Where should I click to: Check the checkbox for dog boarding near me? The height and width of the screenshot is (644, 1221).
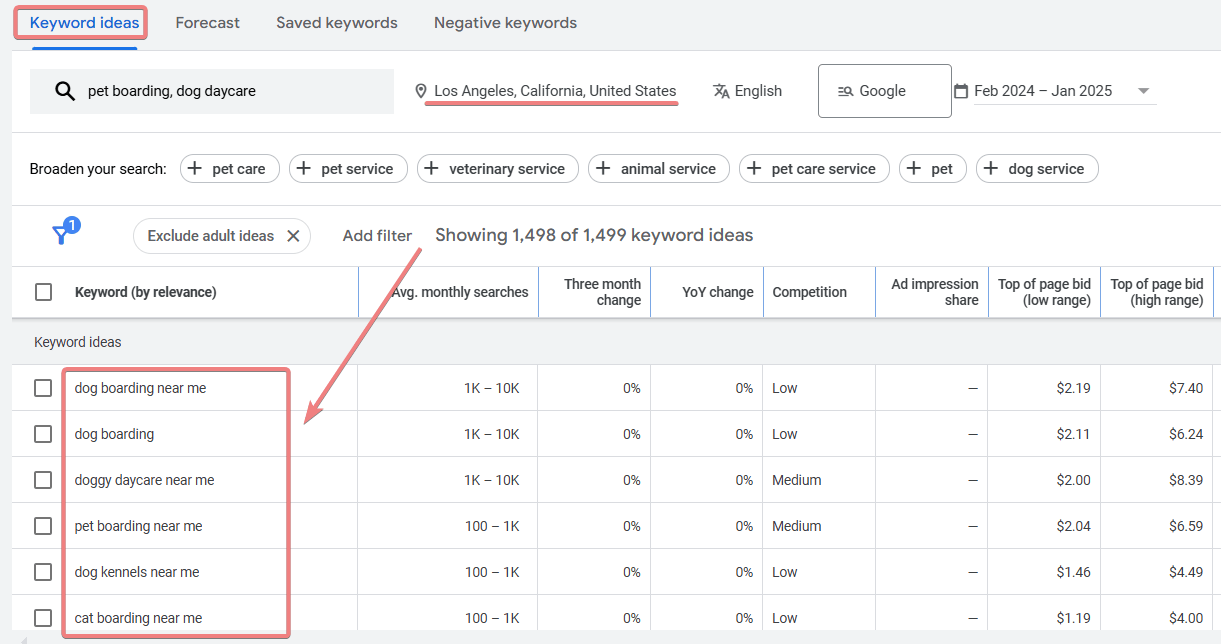click(42, 388)
